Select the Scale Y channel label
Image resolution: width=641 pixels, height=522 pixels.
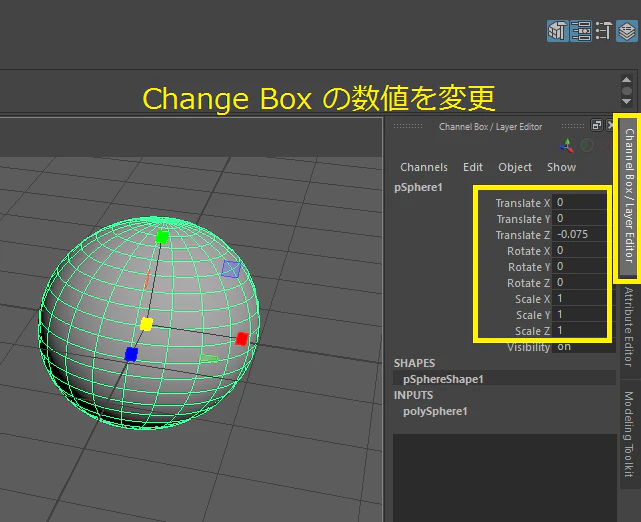coord(533,315)
